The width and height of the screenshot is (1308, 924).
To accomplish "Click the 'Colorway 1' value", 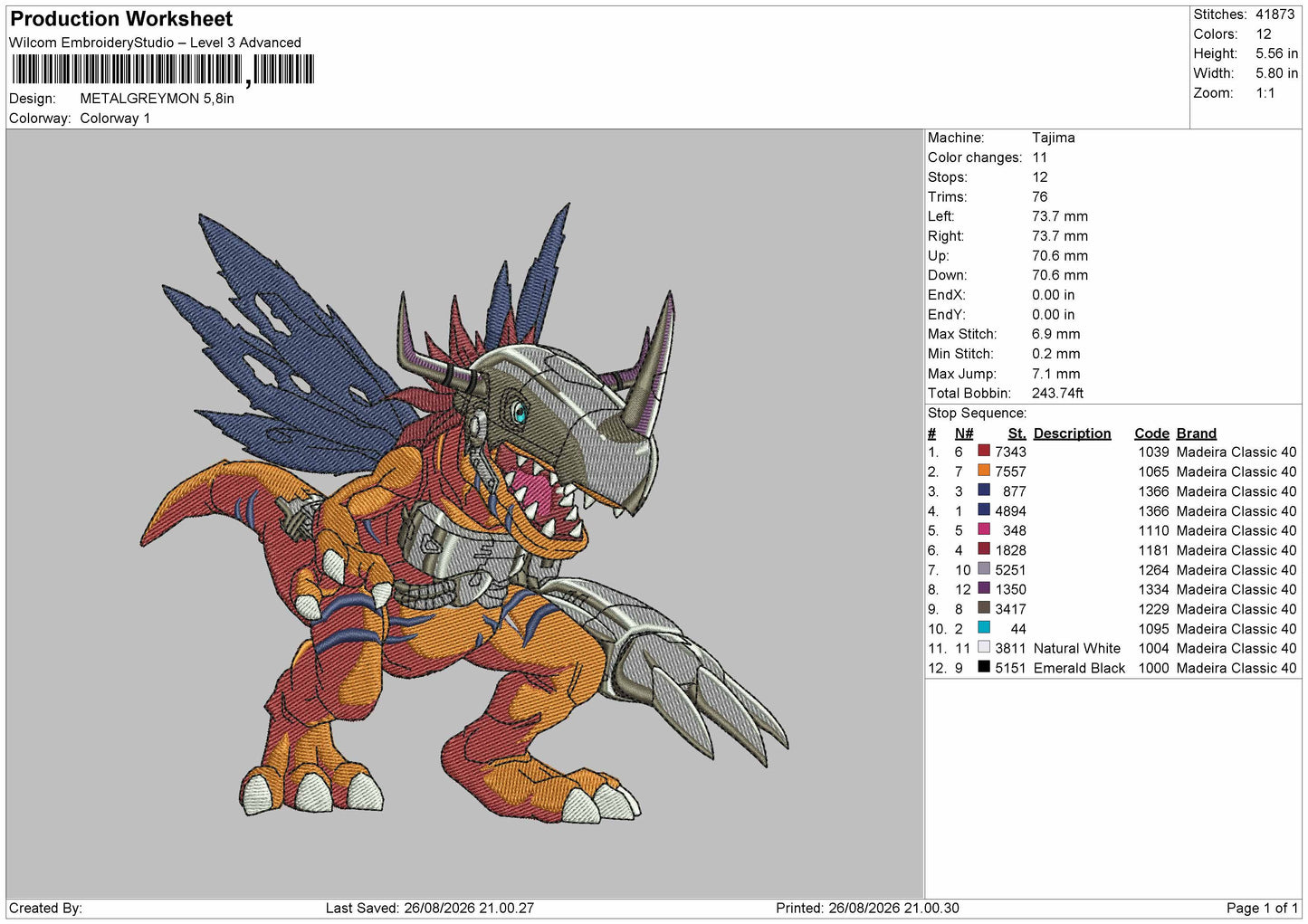I will [115, 119].
